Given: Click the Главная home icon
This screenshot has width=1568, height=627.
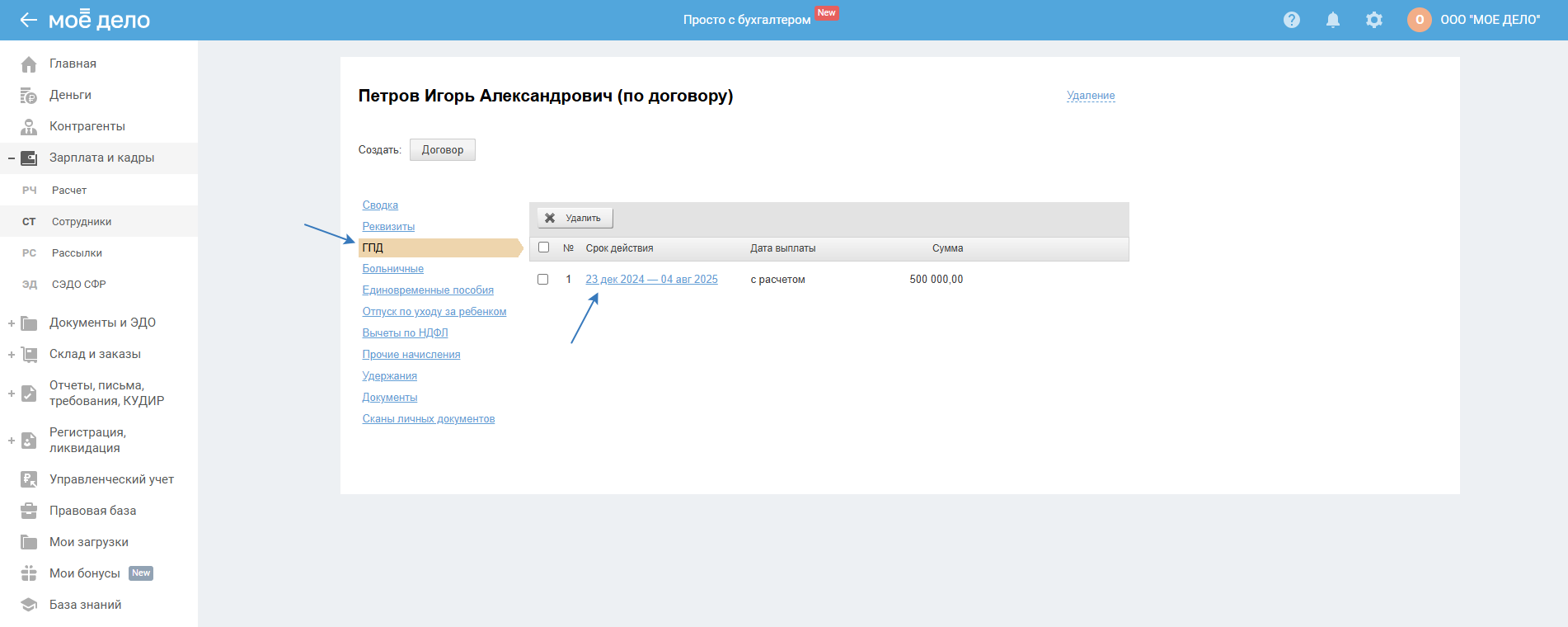Looking at the screenshot, I should point(29,64).
